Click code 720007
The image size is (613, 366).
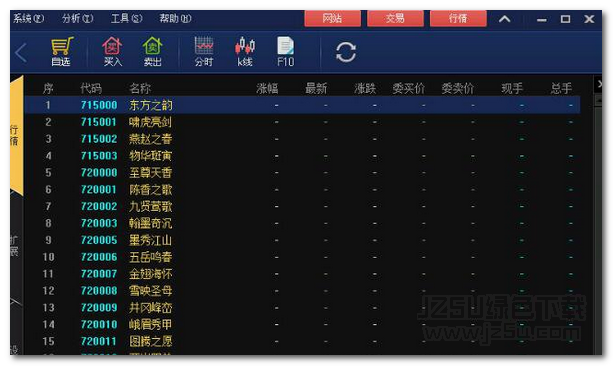[99, 274]
